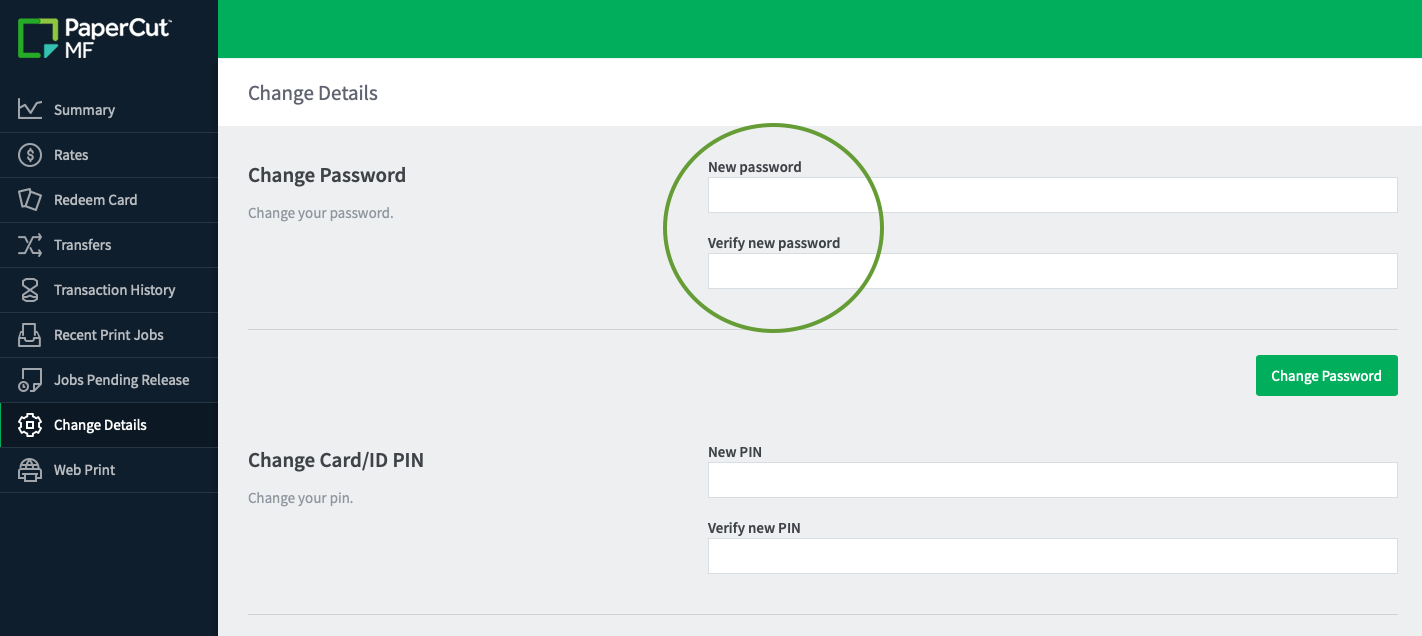The width and height of the screenshot is (1422, 636).
Task: Open Transaction History page
Action: 109,290
